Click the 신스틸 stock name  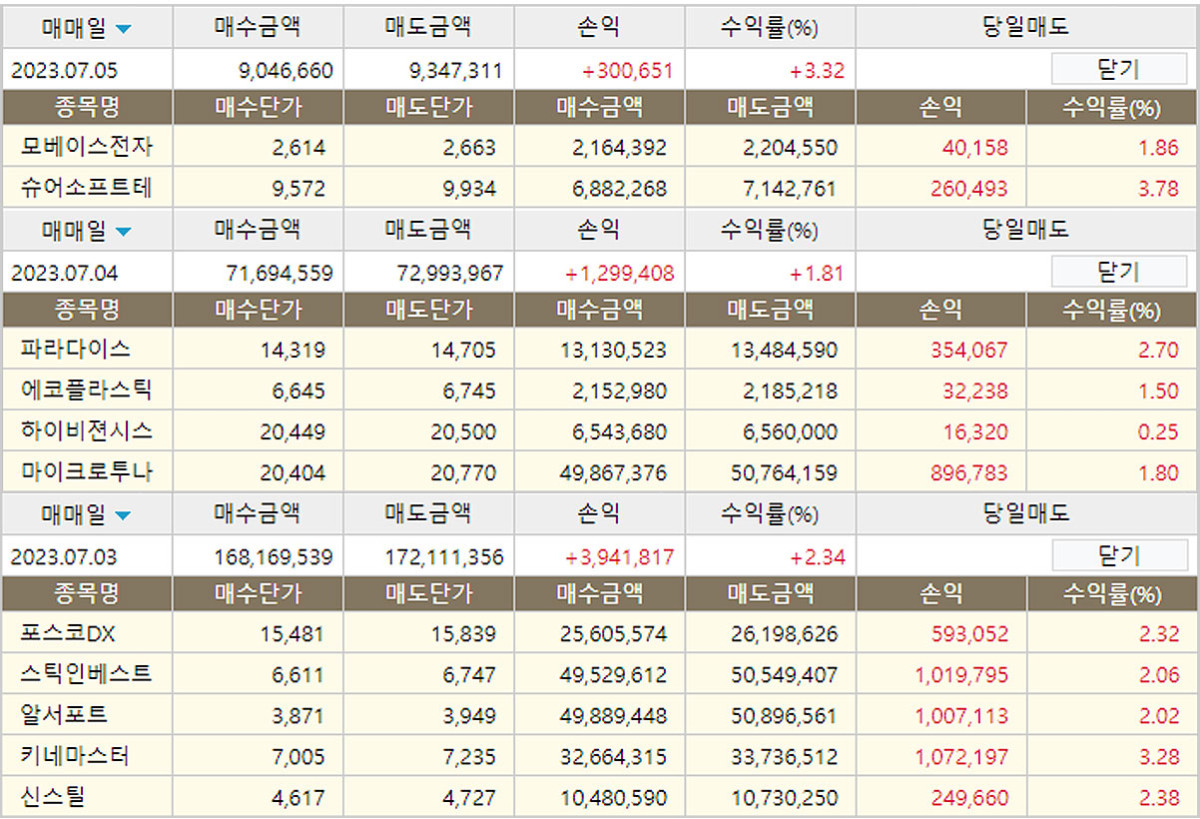(x=54, y=797)
